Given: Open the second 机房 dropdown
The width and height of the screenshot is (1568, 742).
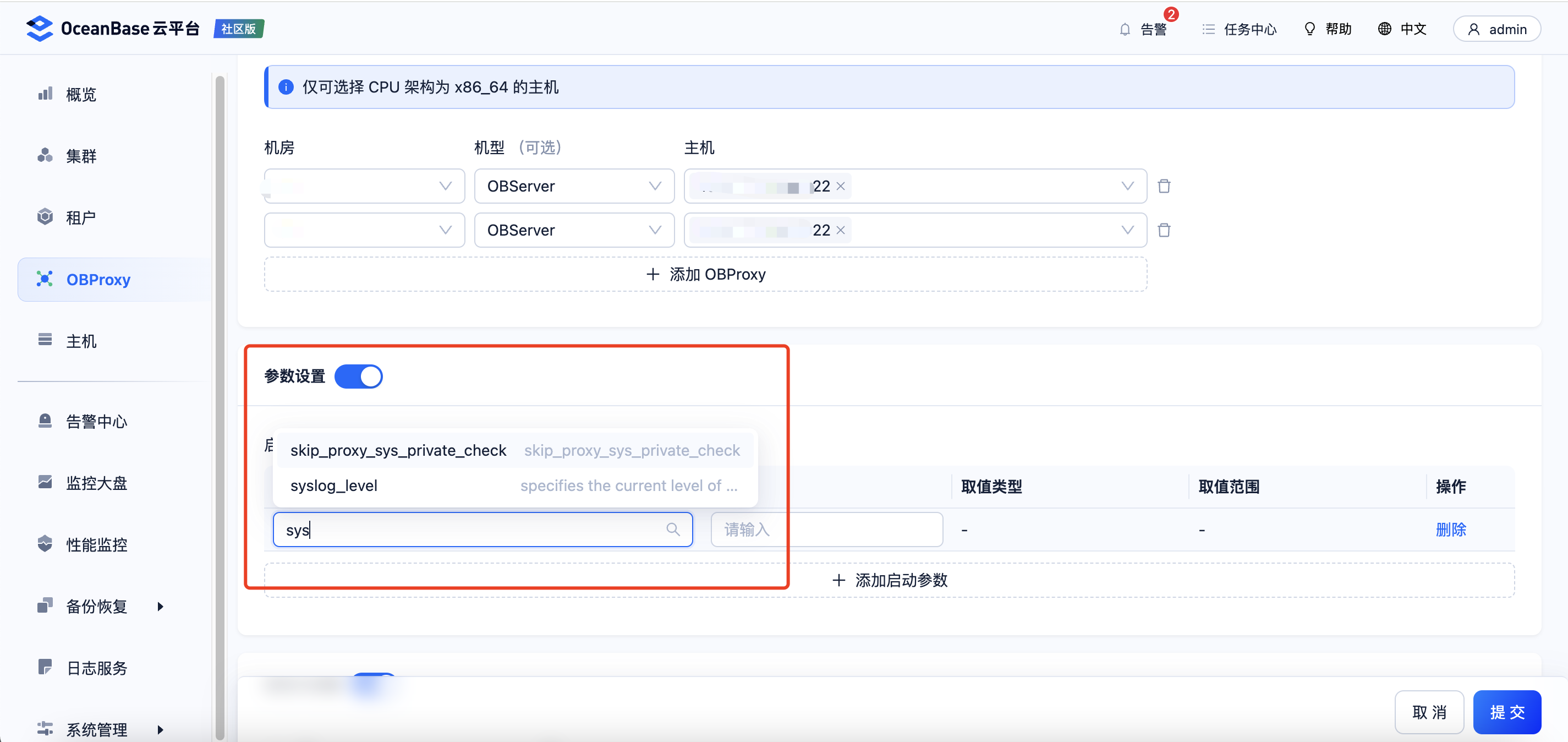Looking at the screenshot, I should pos(365,230).
